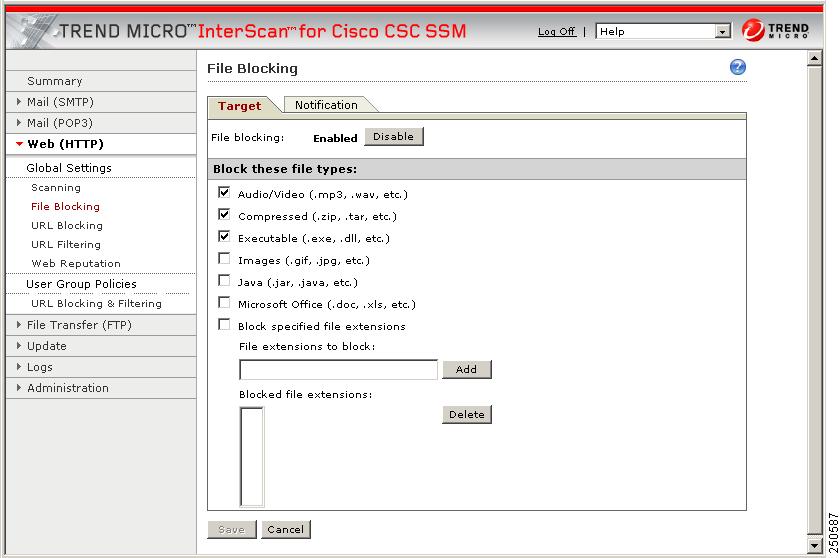Image resolution: width=840 pixels, height=558 pixels.
Task: Click the Disable file blocking button
Action: [394, 137]
